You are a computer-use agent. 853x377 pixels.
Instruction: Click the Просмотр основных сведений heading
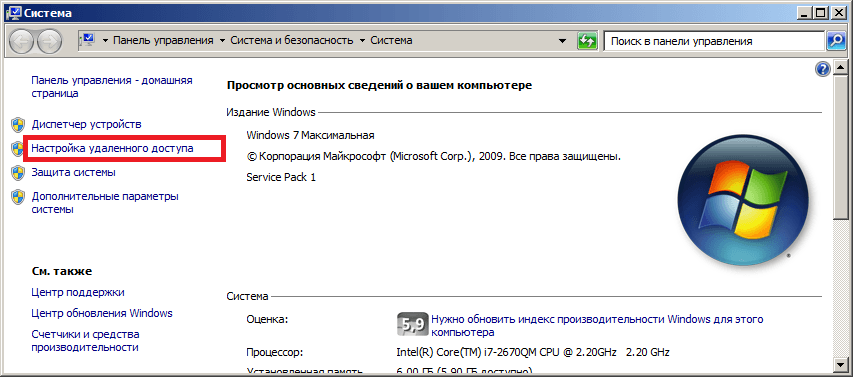[x=379, y=85]
